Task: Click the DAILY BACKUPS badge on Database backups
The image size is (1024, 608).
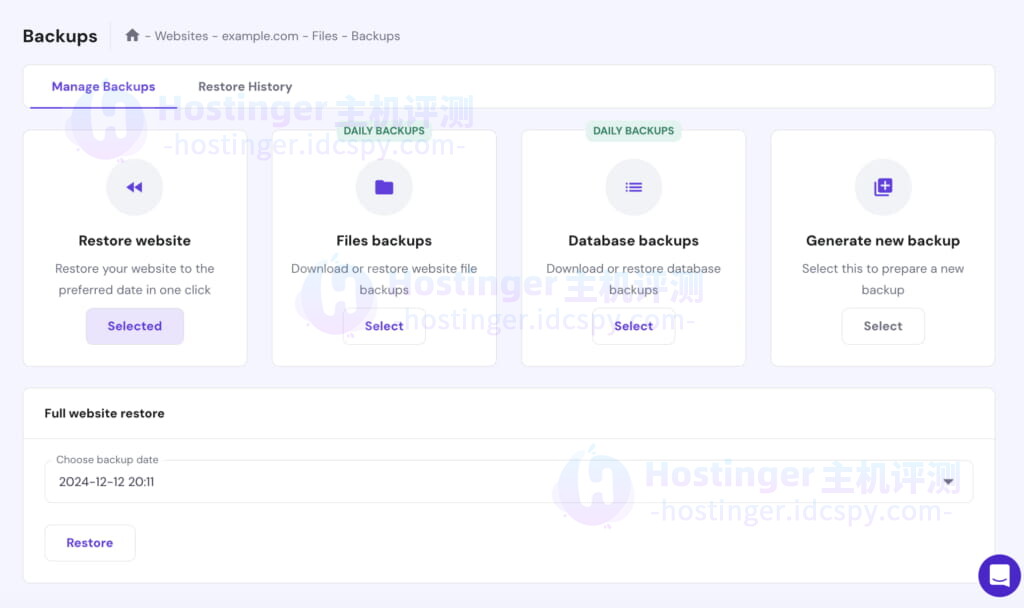Action: [x=633, y=131]
